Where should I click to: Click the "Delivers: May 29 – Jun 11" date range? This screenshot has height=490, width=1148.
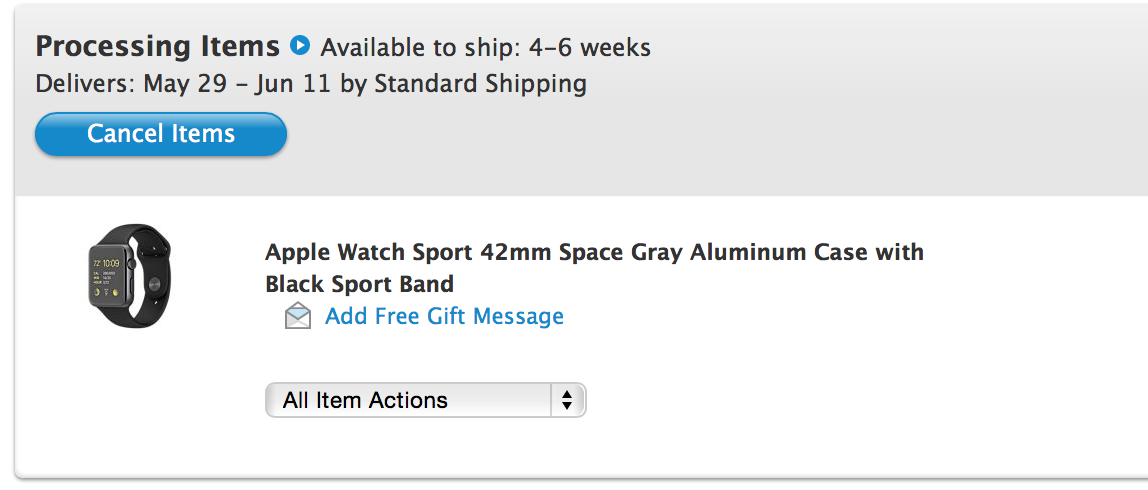pos(184,84)
